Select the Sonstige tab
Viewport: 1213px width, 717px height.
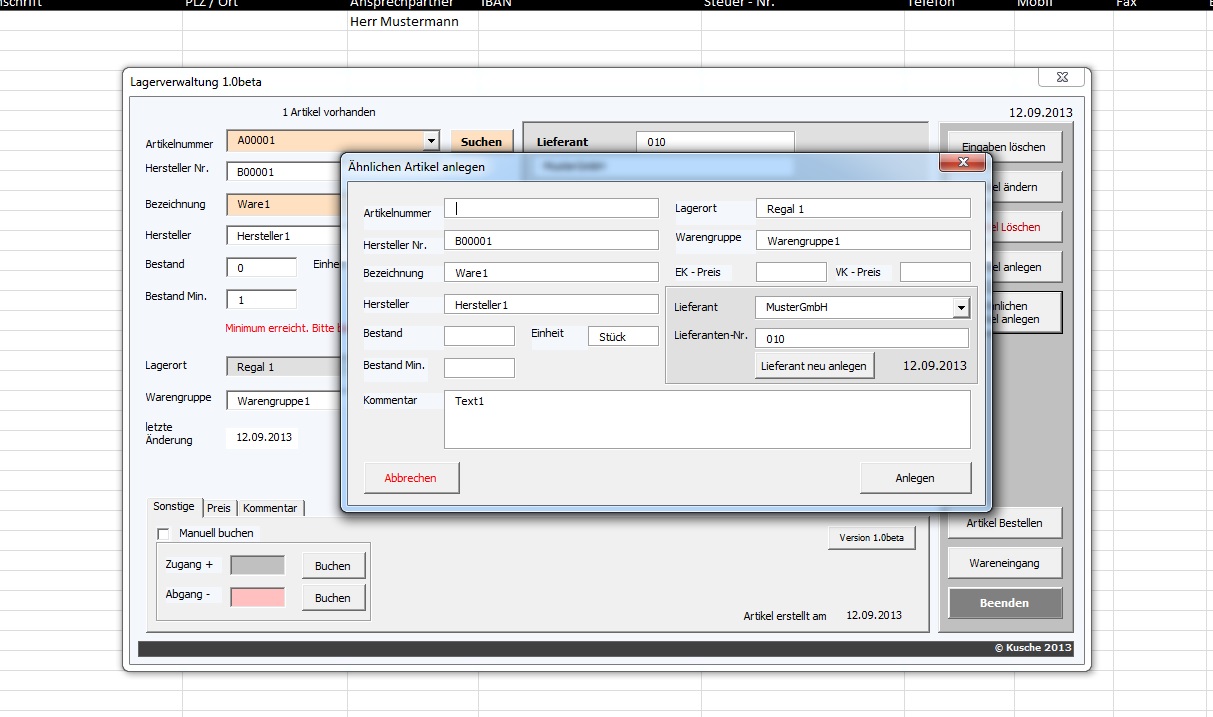[x=174, y=506]
